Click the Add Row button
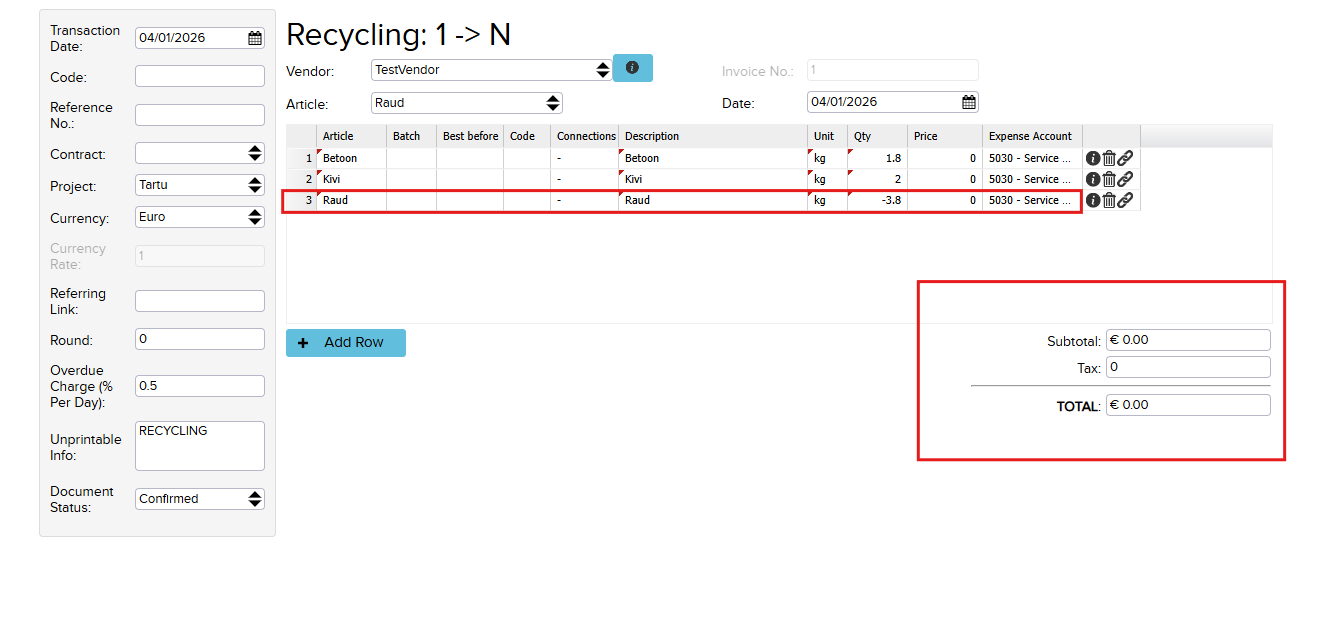The height and width of the screenshot is (631, 1318). click(346, 343)
